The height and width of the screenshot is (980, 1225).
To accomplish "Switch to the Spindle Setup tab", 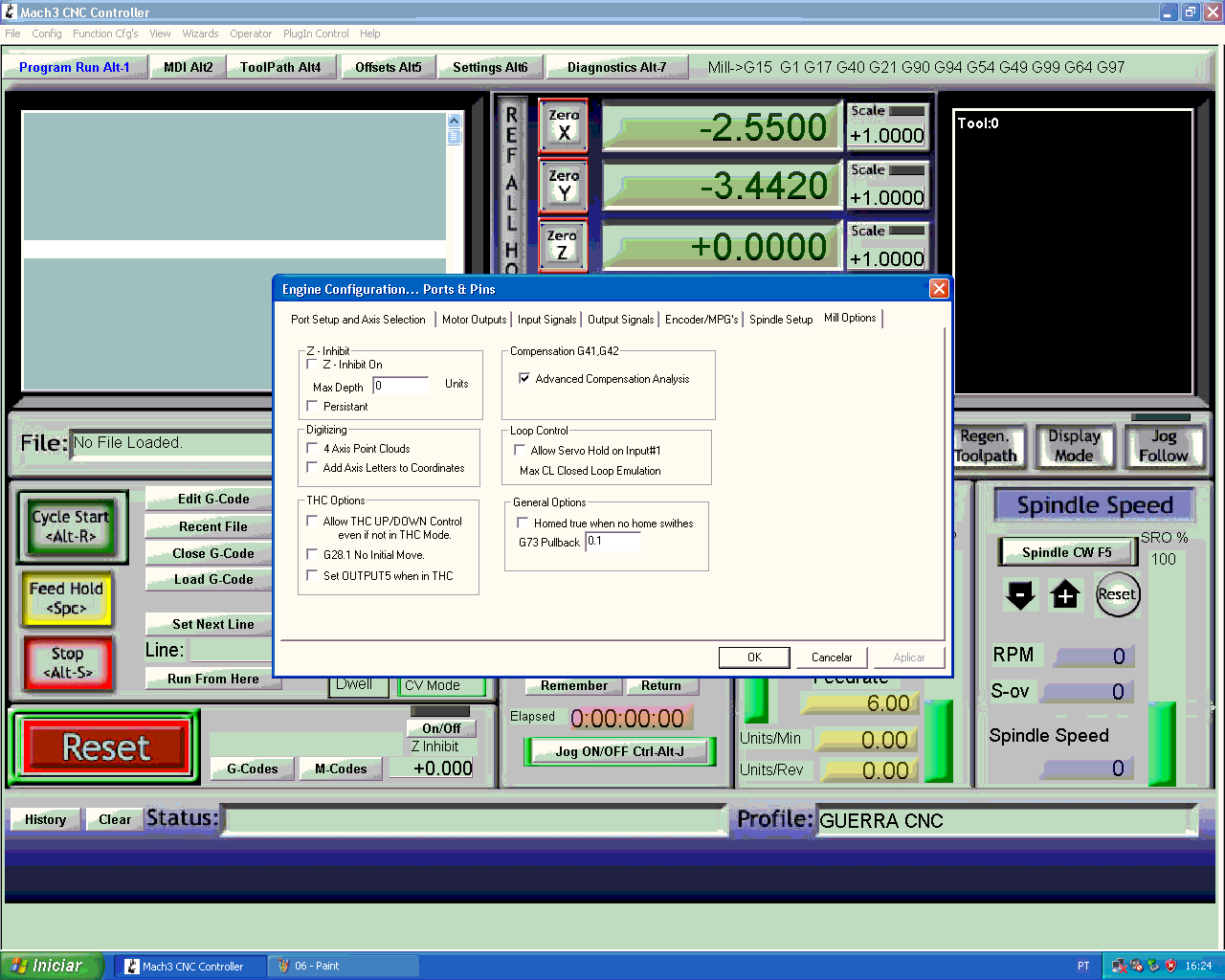I will [781, 320].
